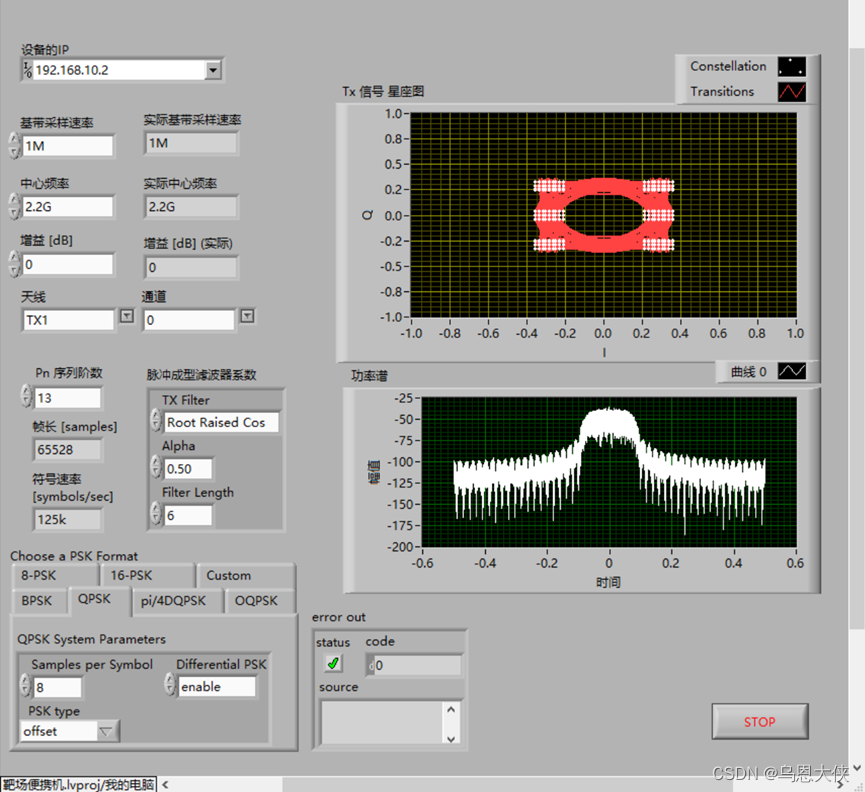Click the 中心频率 input field showing 2.2G

pos(67,207)
